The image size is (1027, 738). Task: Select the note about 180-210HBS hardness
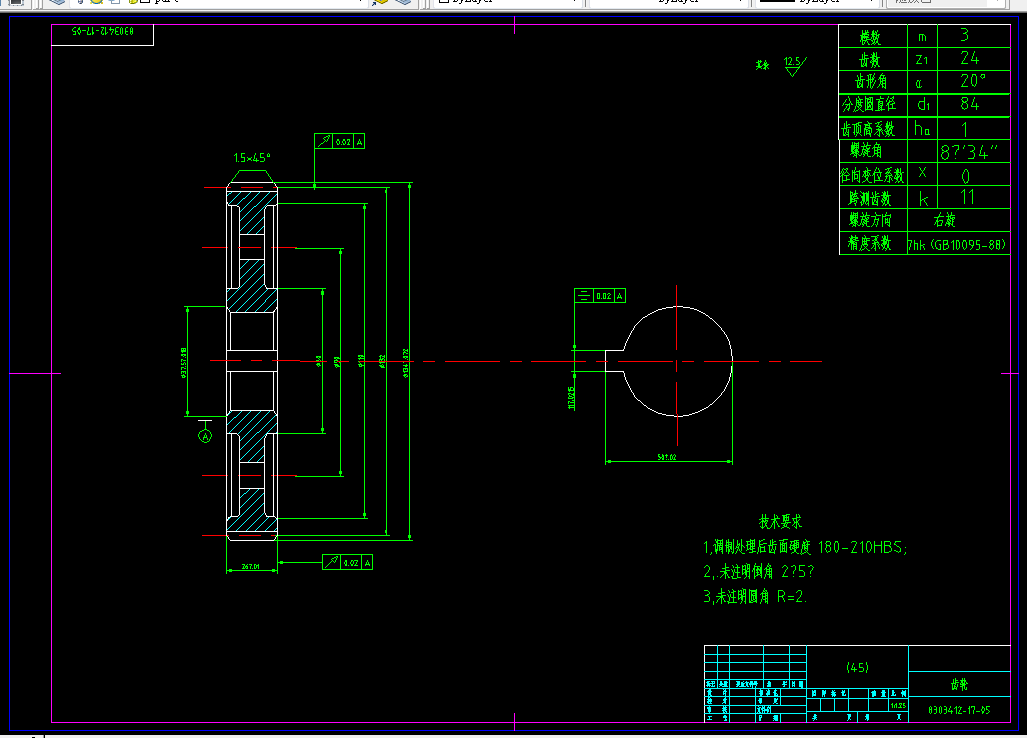pyautogui.click(x=805, y=547)
